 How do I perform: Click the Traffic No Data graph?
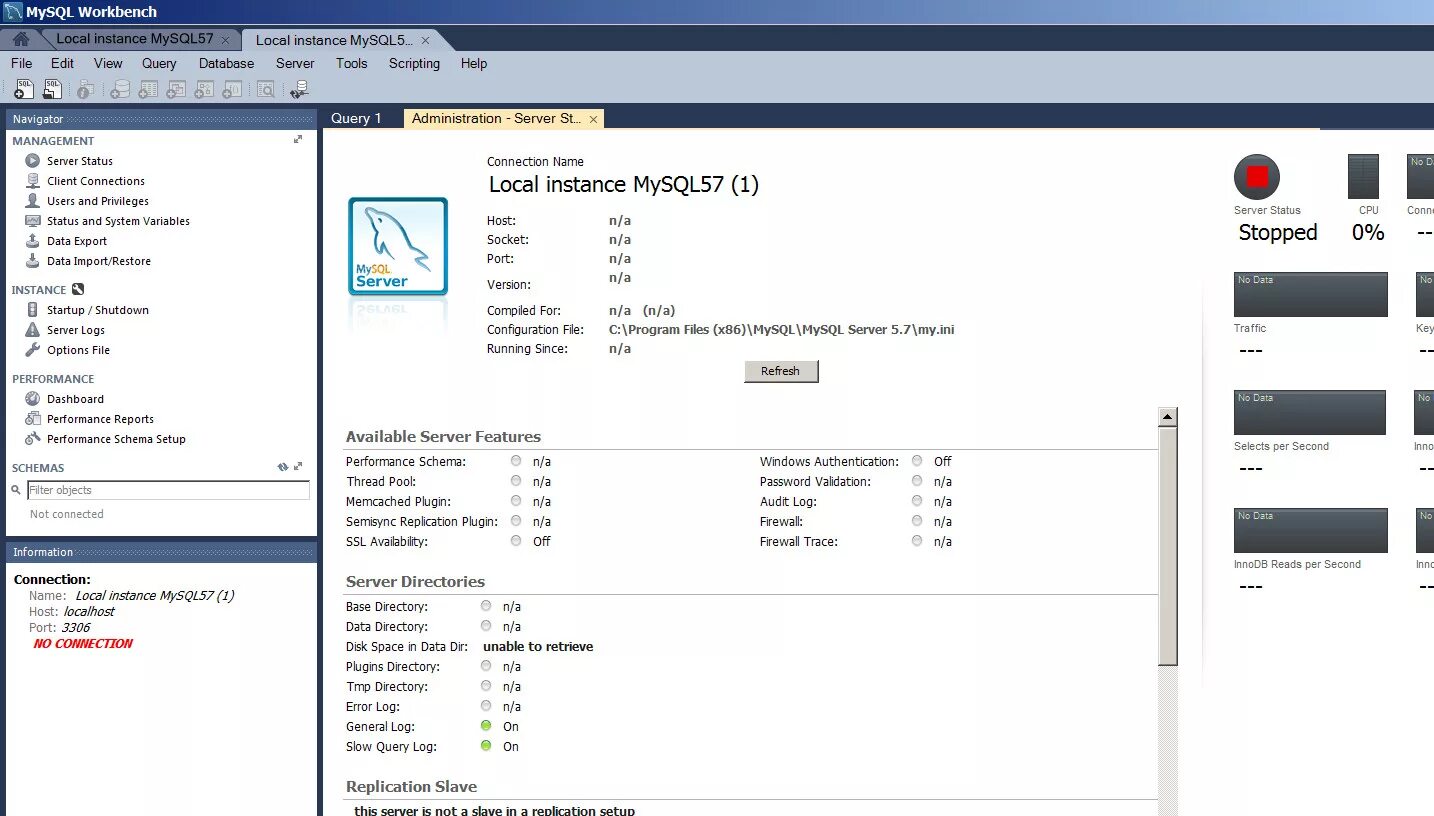(1311, 294)
